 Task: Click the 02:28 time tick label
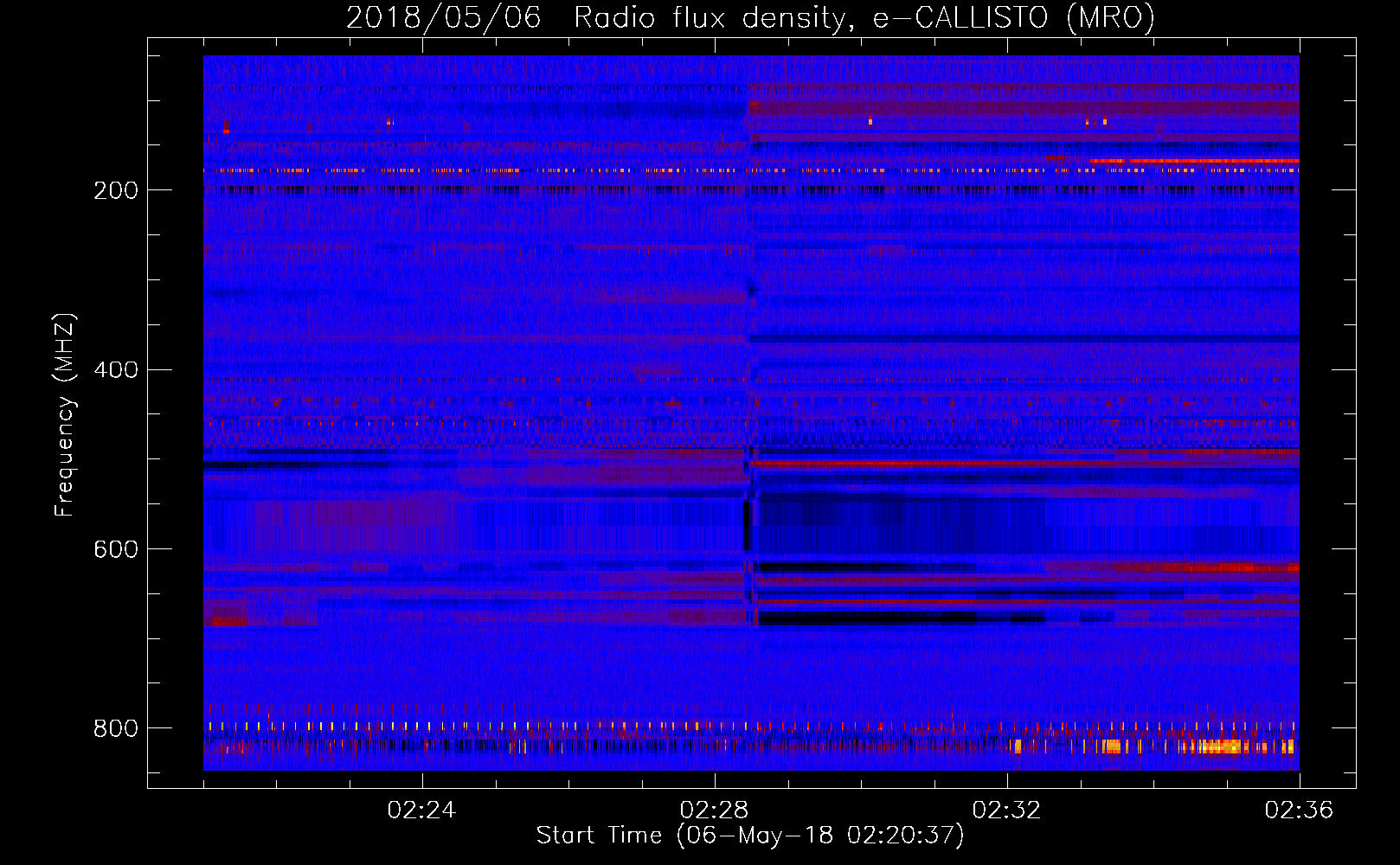click(714, 811)
